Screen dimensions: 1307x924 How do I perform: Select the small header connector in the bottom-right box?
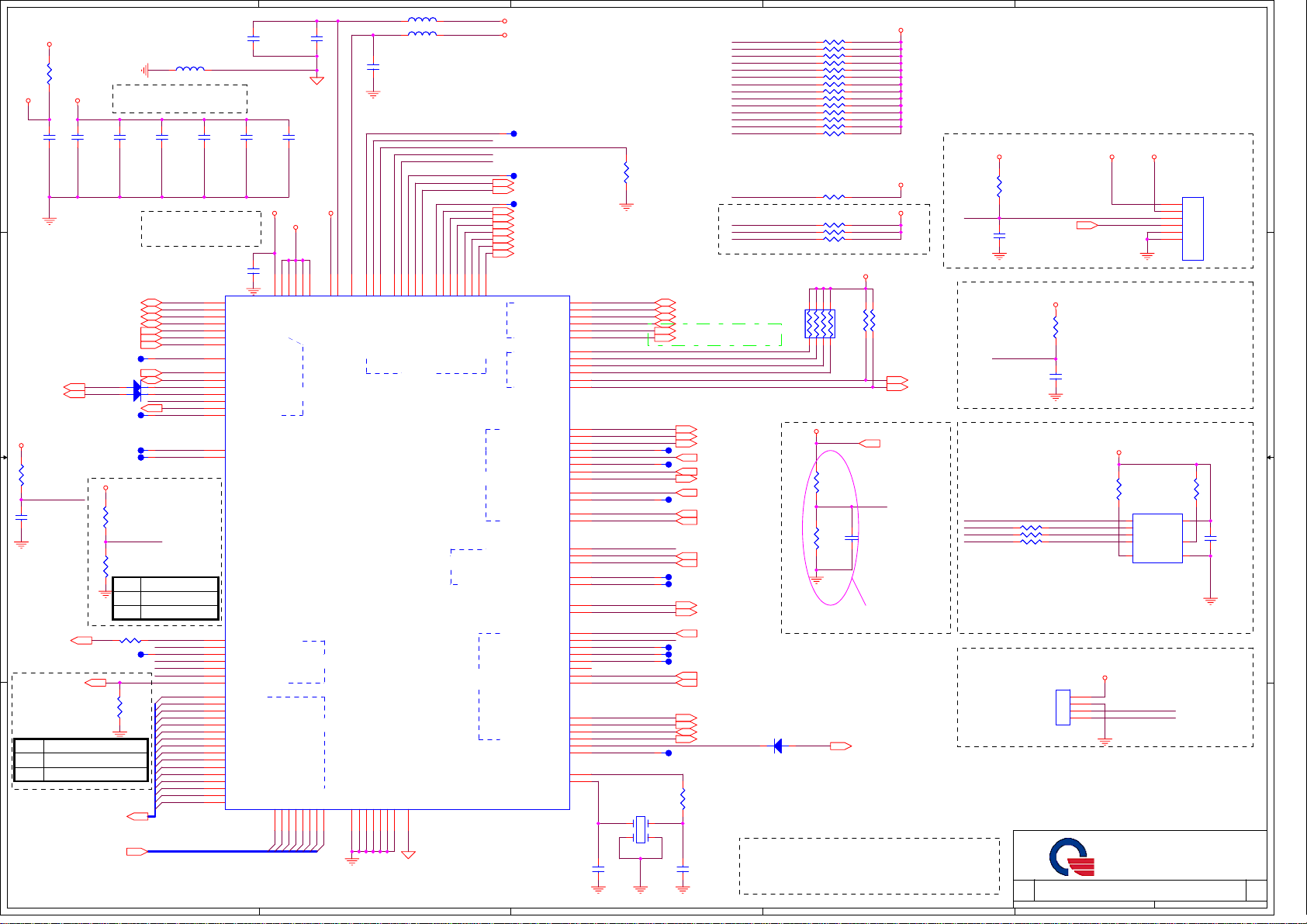click(1063, 708)
